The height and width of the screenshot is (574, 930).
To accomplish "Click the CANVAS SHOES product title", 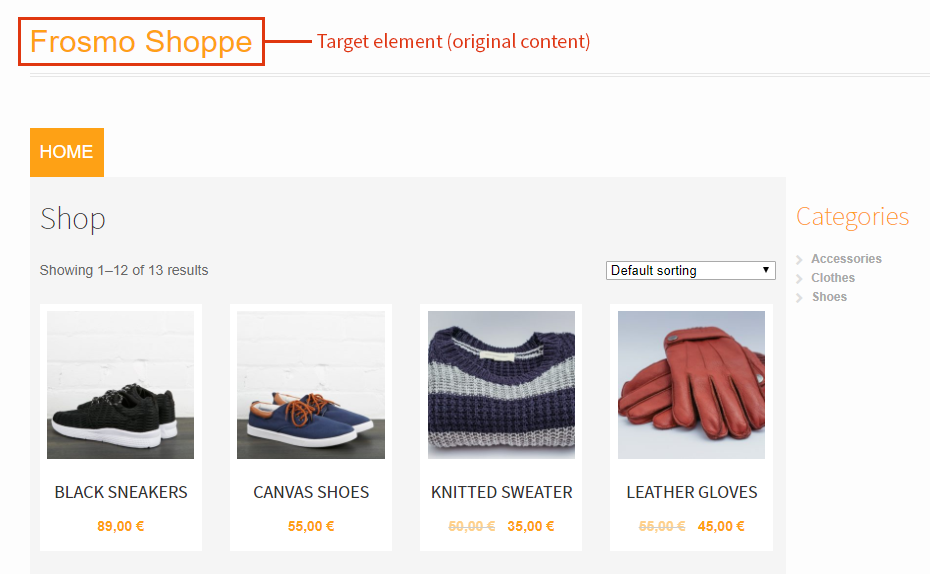I will pos(311,492).
